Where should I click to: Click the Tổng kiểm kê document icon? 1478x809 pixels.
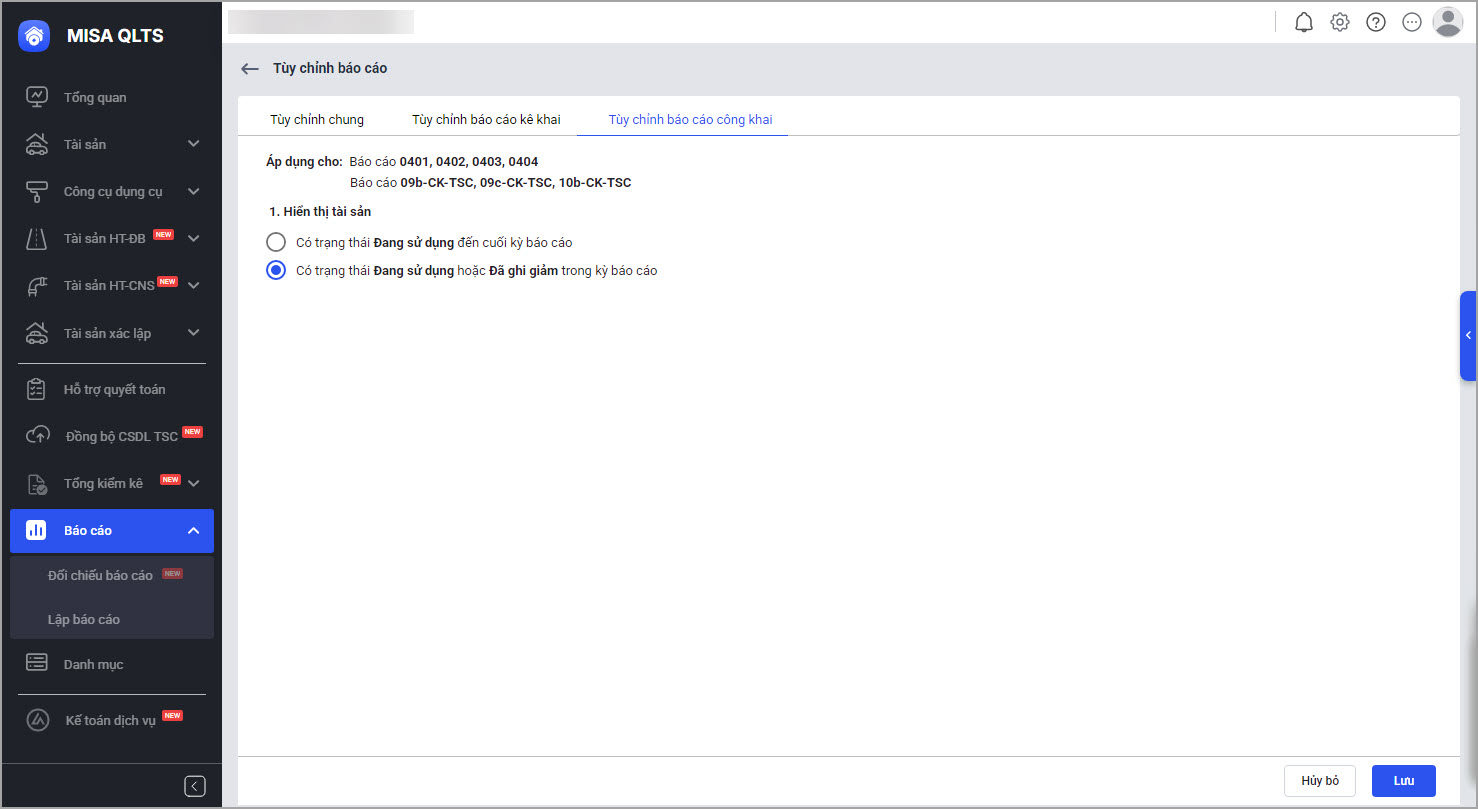pos(37,484)
